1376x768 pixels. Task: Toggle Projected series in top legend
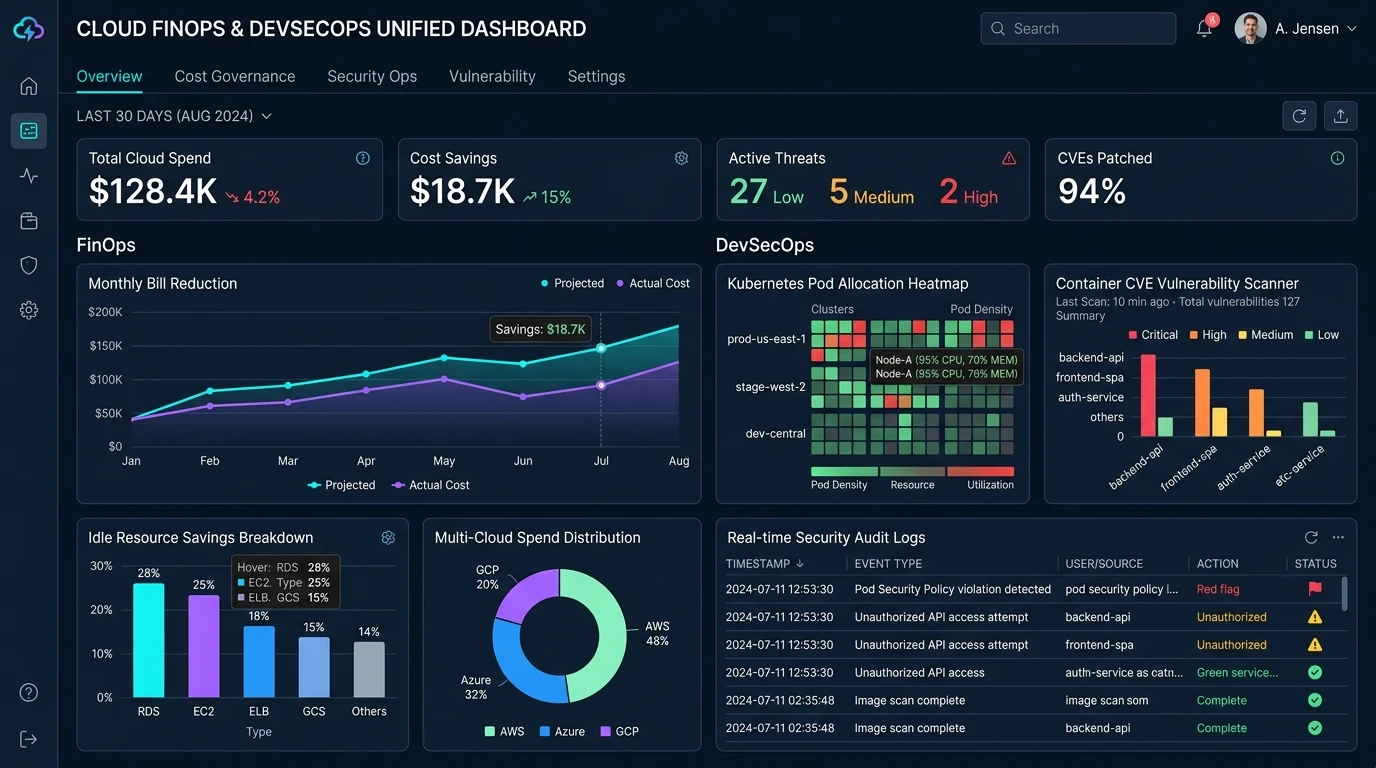(572, 283)
